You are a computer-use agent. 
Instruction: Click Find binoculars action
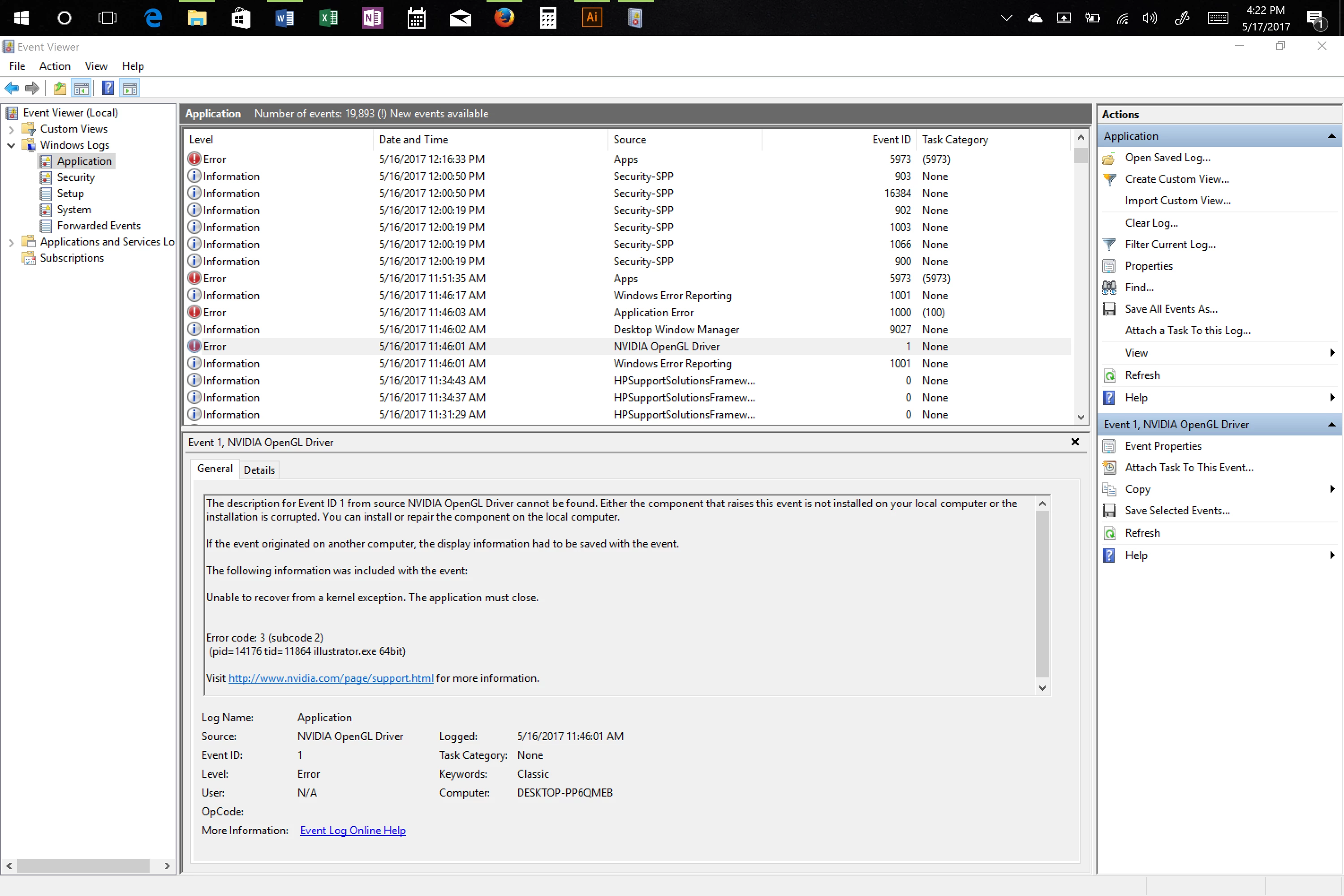[1139, 288]
